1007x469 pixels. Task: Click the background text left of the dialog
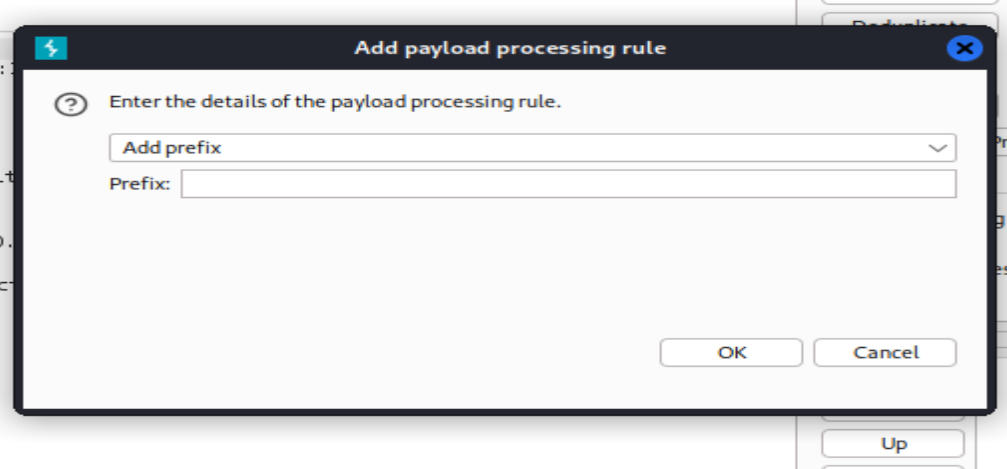(6, 178)
